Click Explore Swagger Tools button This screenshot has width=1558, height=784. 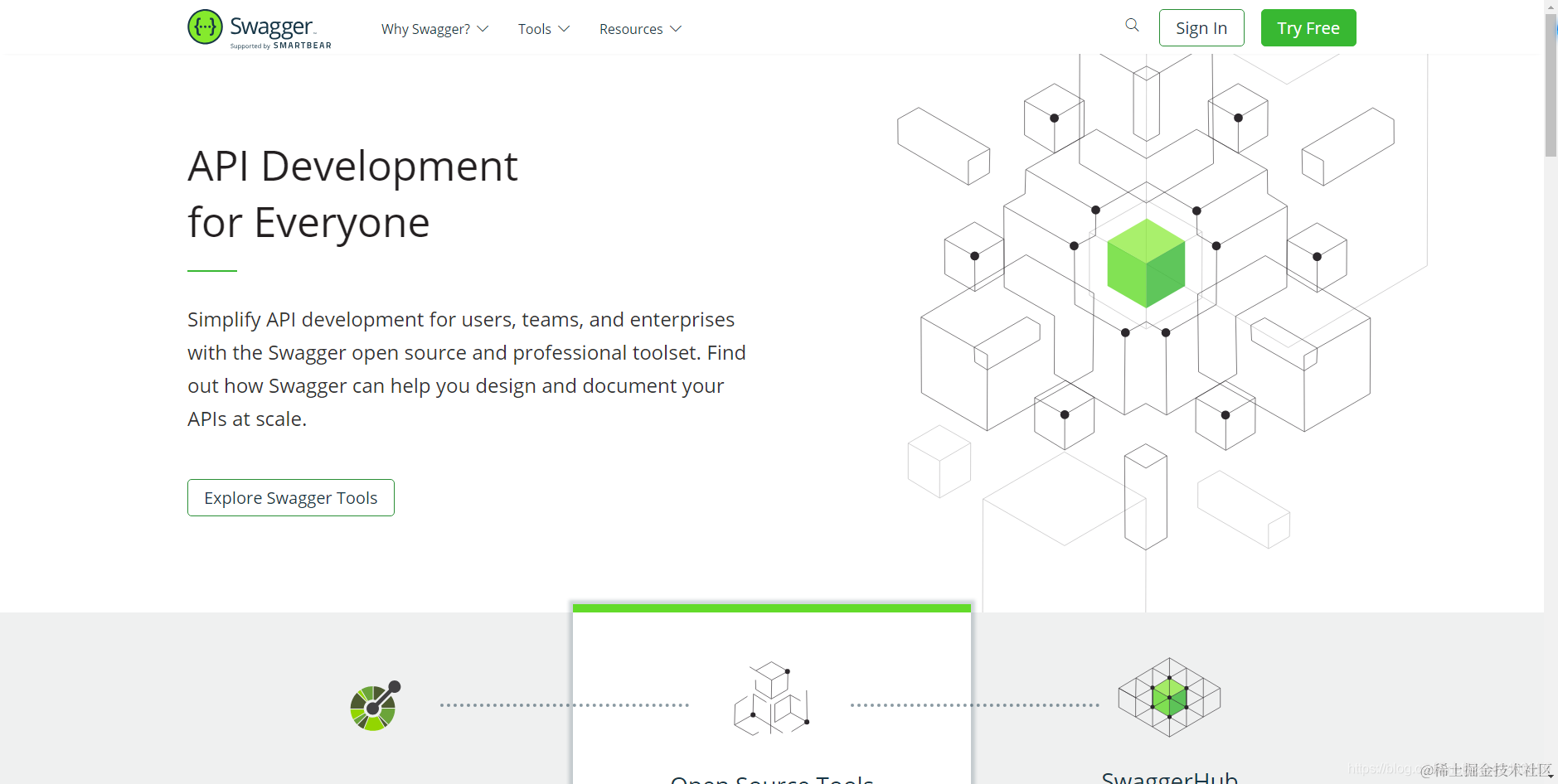pos(291,498)
